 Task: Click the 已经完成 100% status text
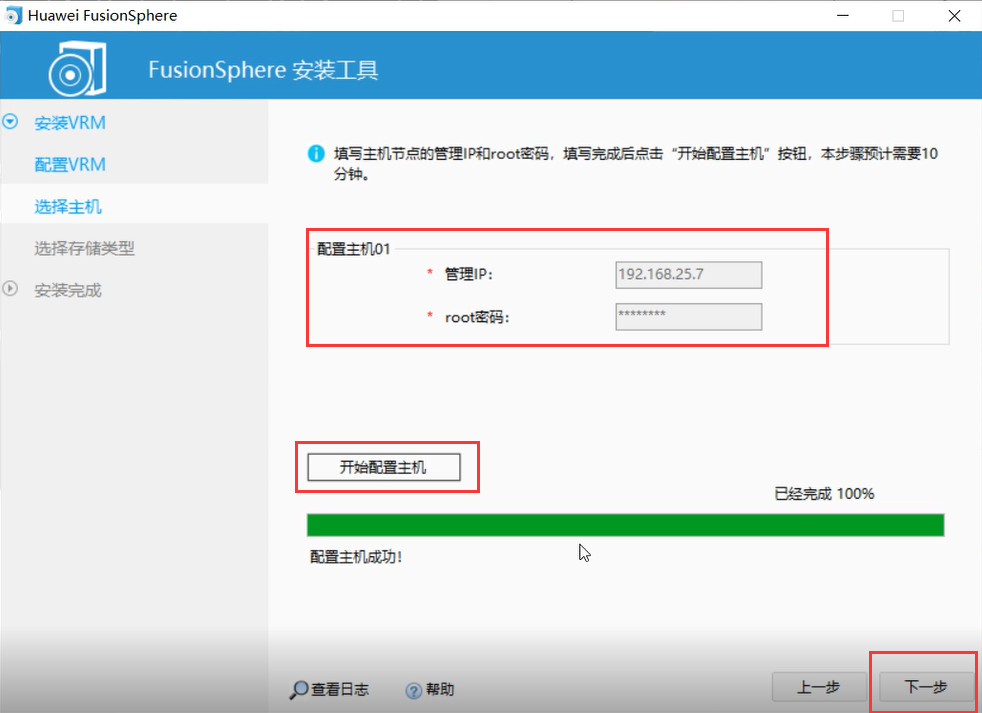(824, 494)
